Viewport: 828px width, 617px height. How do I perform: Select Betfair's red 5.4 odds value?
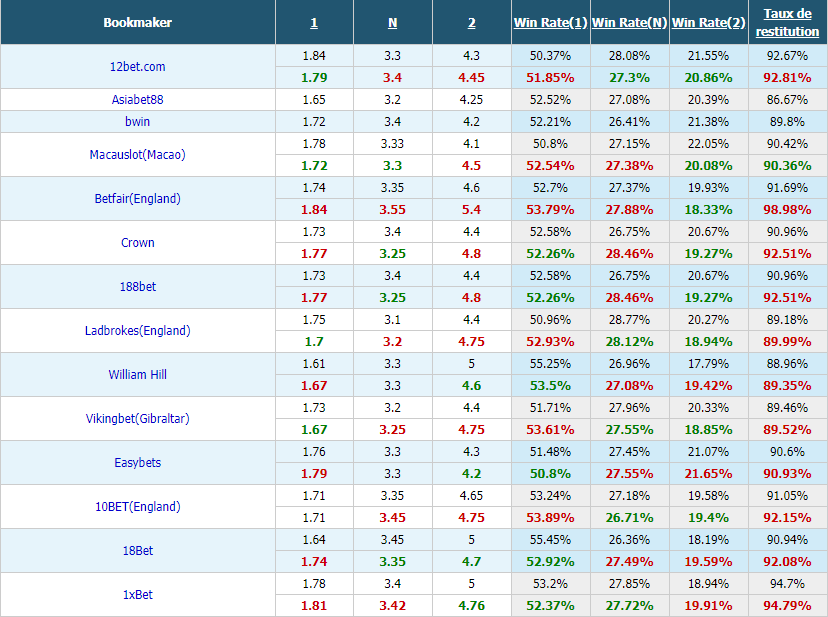pos(472,210)
